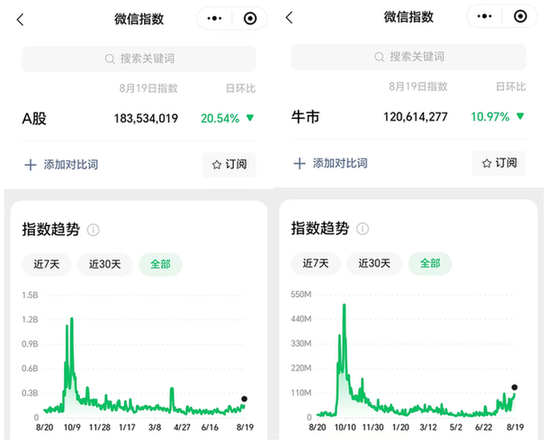548x444 pixels.
Task: Subscribe to the A股 index
Action: (x=229, y=164)
